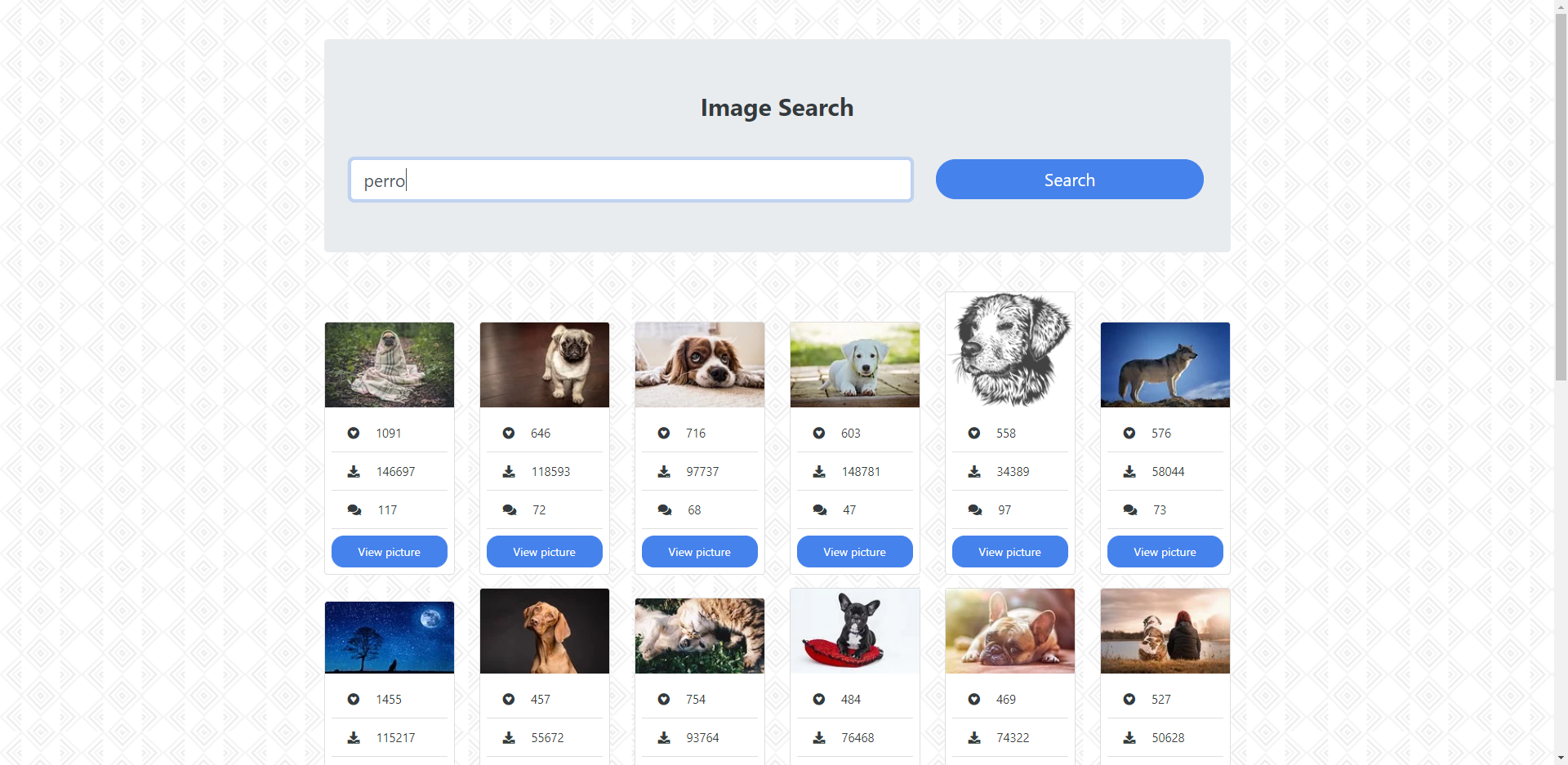Click the download icon beside 76468
The height and width of the screenshot is (765, 1568).
click(x=819, y=738)
